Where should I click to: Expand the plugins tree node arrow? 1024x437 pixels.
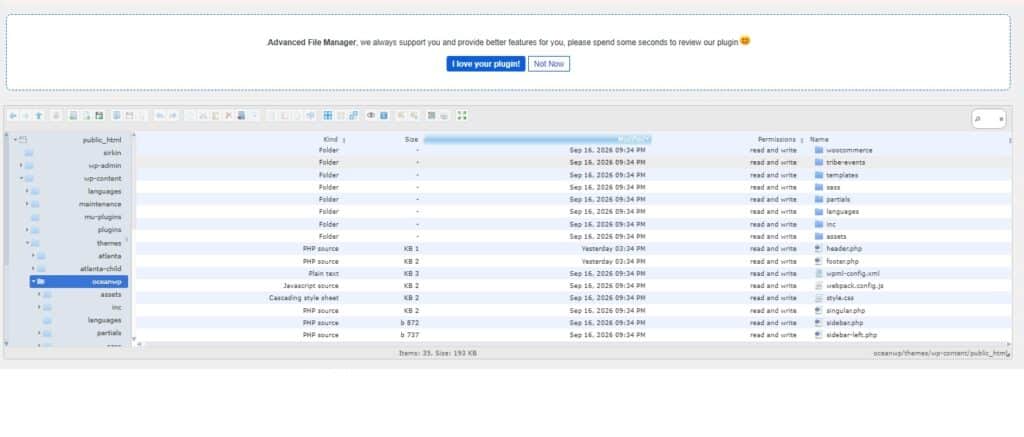pos(27,230)
